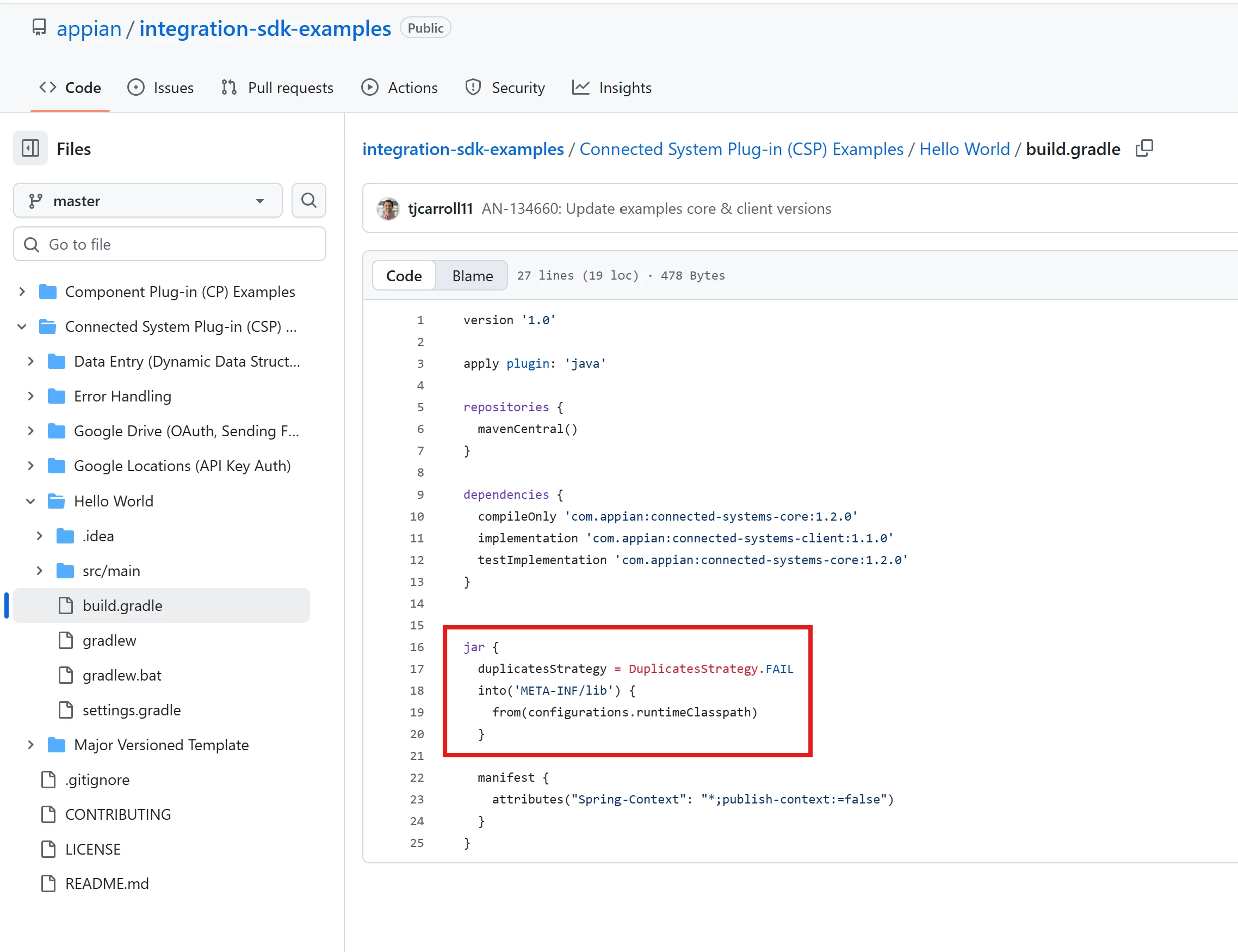Click the Hello World open folder icon
1238x952 pixels.
click(56, 501)
